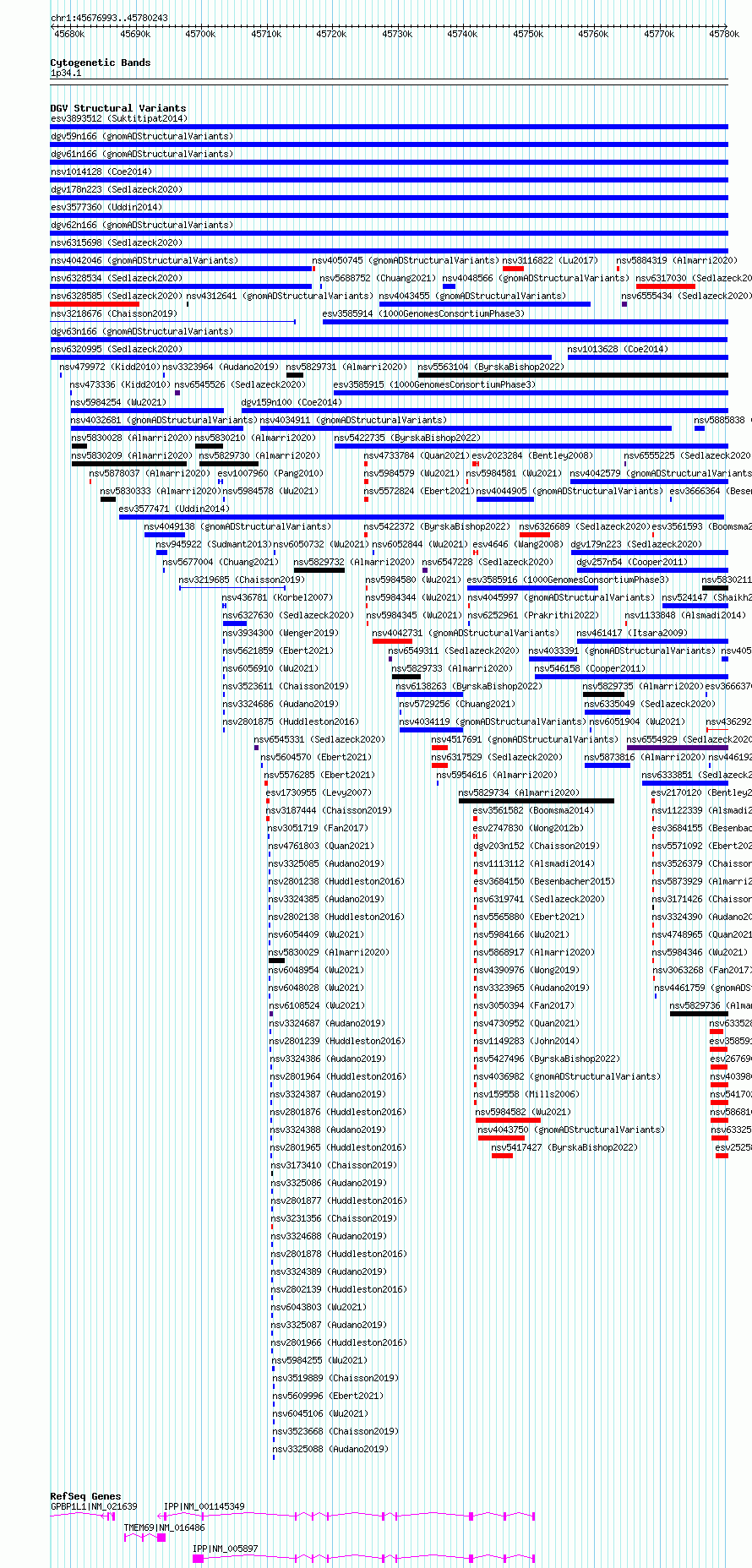Click variant label esv2023284 (Bentley2008)
This screenshot has width=752, height=1568.
pos(532,455)
